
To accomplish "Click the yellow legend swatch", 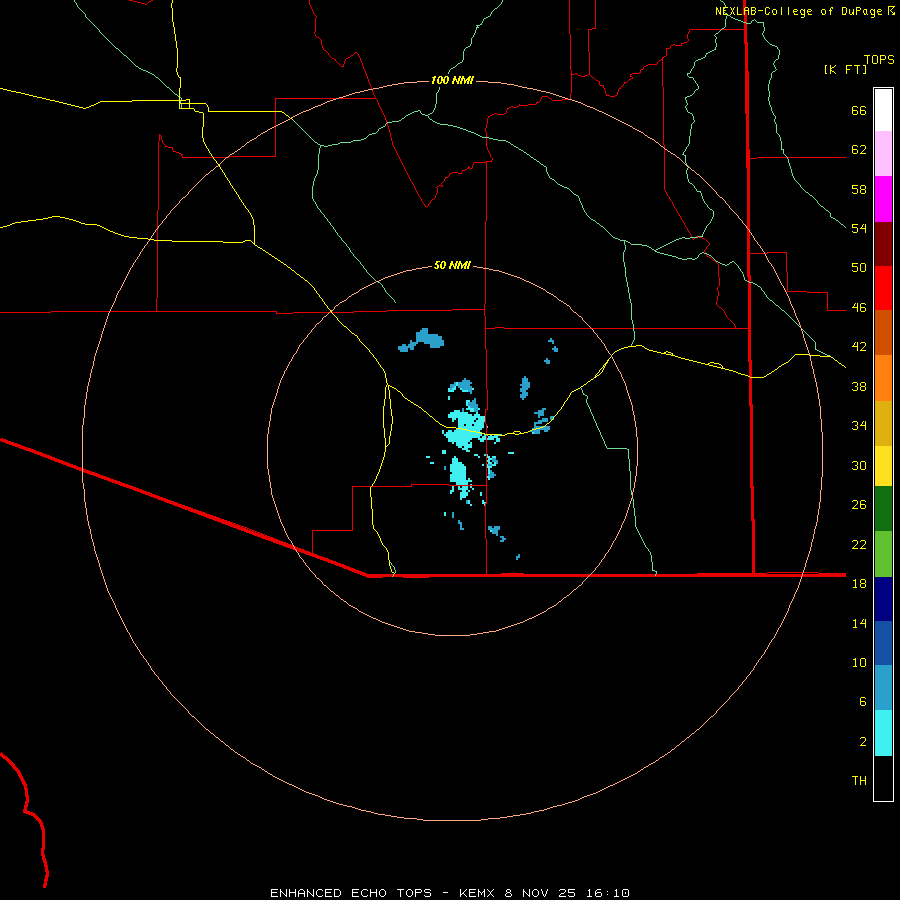I will pyautogui.click(x=883, y=466).
